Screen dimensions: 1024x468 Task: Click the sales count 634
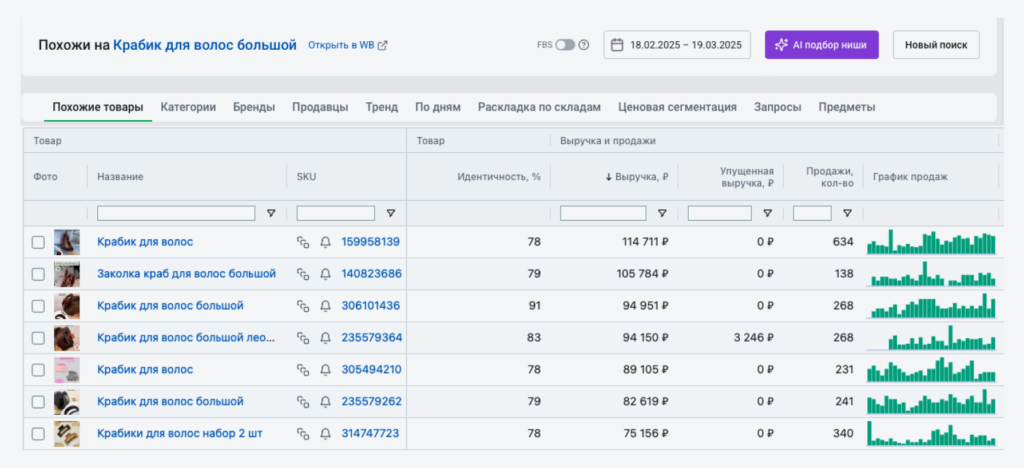(843, 242)
